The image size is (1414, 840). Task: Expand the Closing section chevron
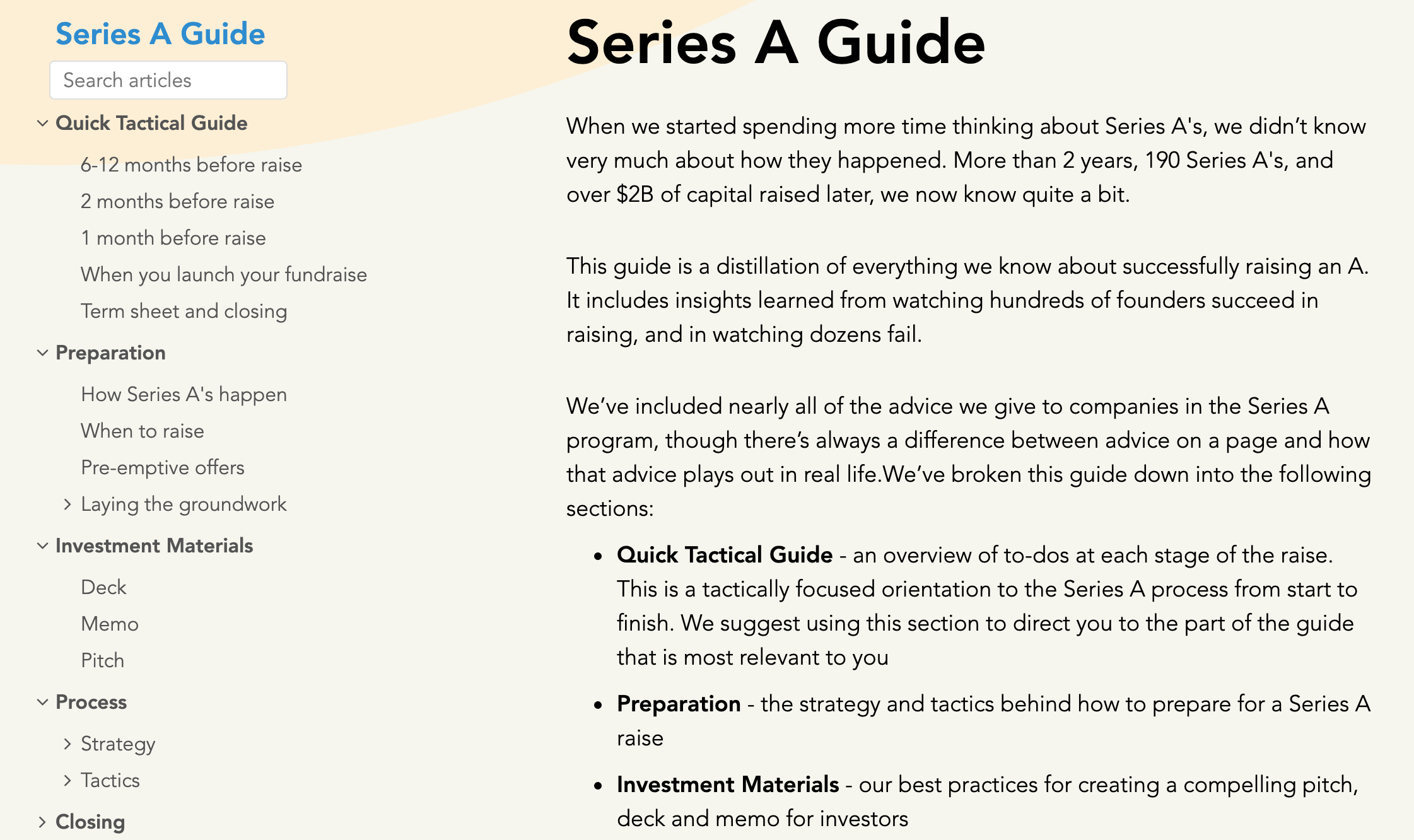pos(42,822)
